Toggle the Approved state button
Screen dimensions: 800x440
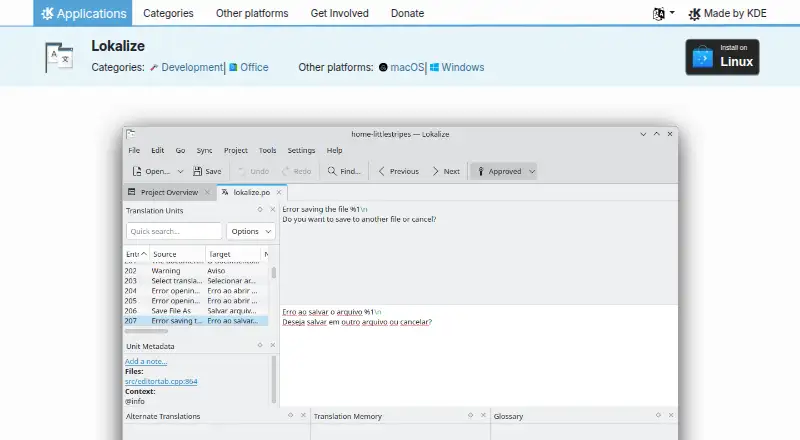tap(499, 172)
